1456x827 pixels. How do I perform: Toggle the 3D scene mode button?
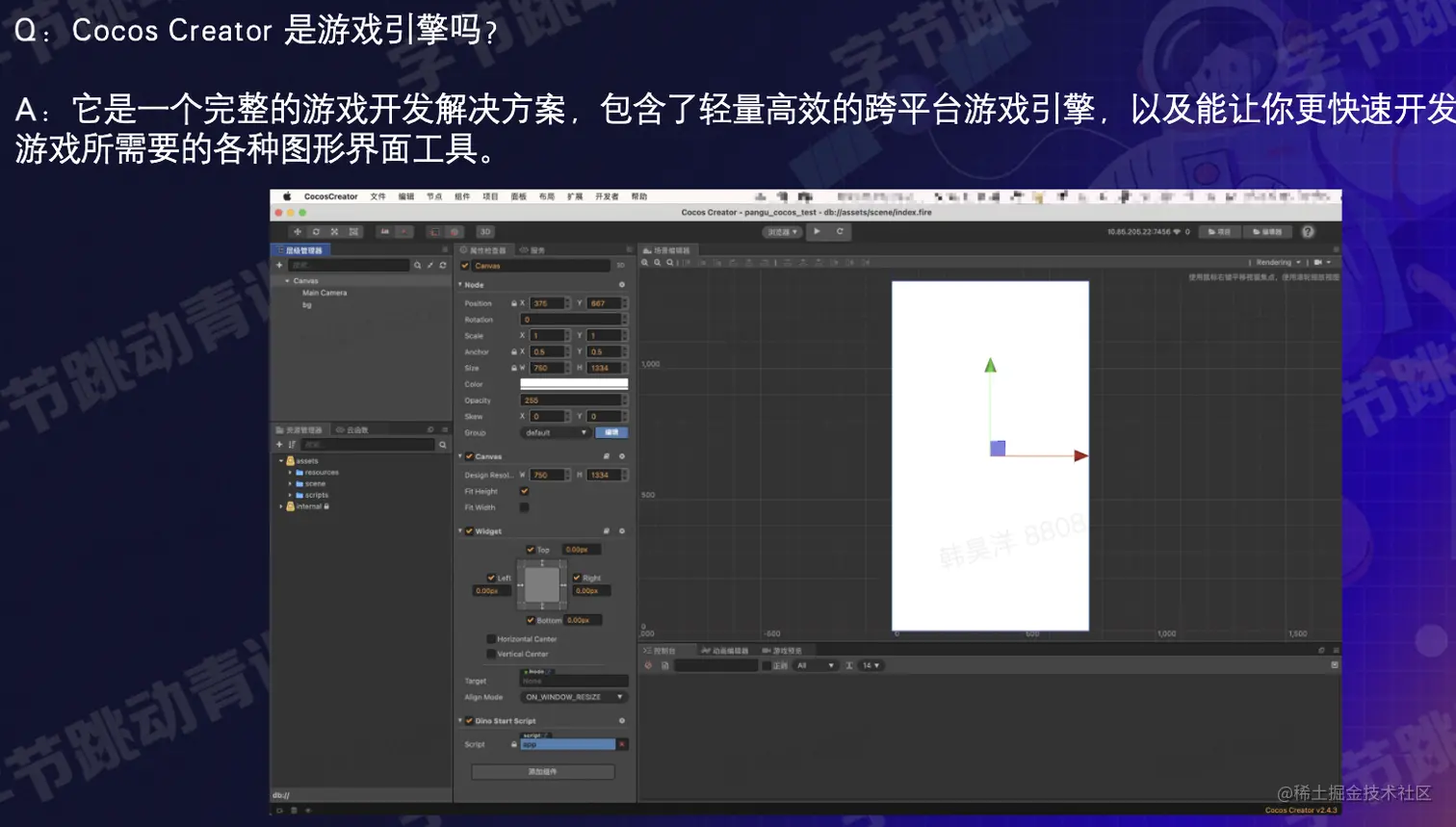pos(485,232)
